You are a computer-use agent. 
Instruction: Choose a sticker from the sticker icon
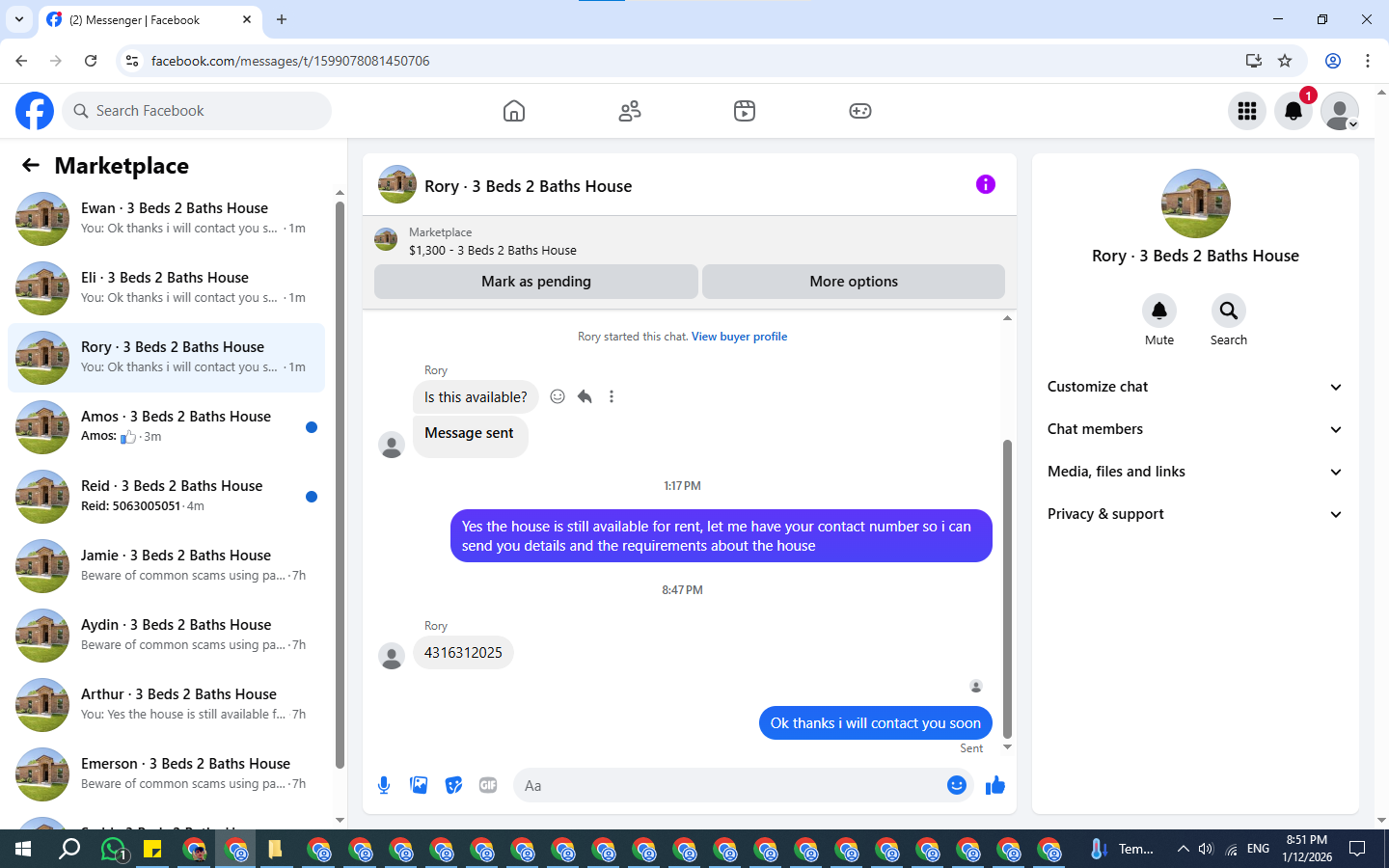(x=453, y=785)
